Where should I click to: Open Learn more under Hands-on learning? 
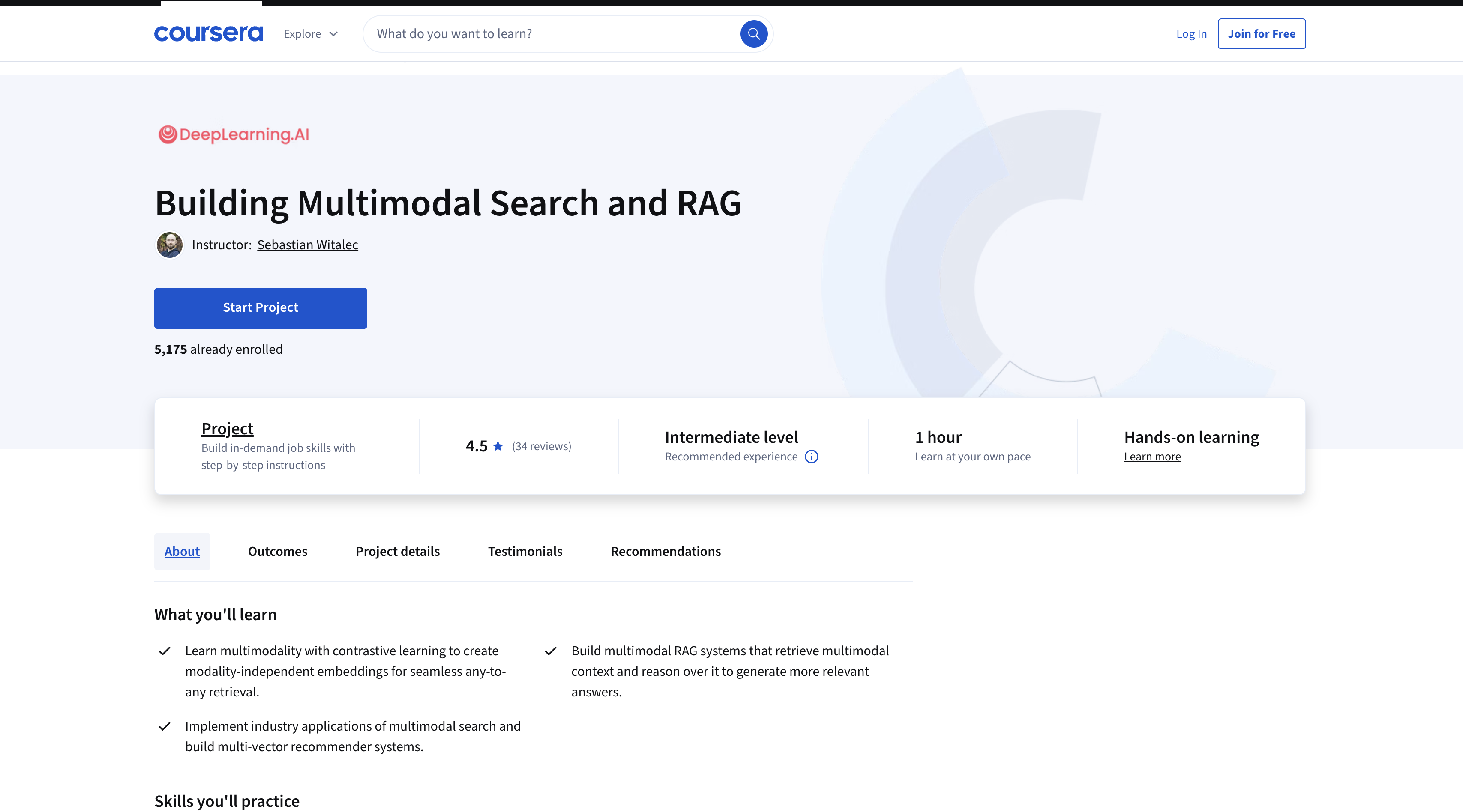[1152, 457]
